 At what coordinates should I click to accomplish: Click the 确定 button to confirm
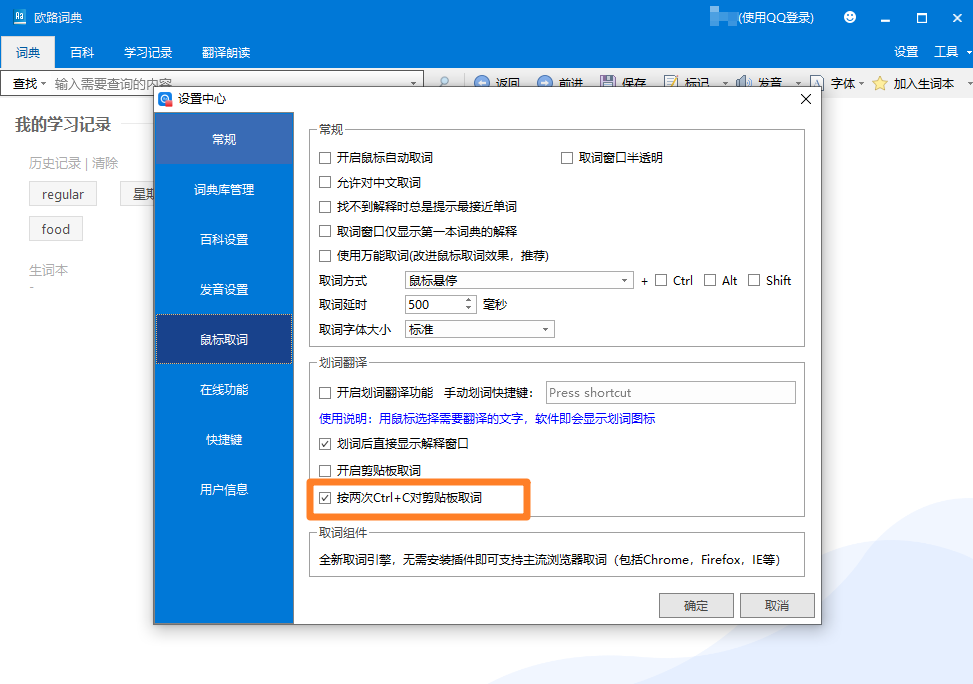[696, 605]
